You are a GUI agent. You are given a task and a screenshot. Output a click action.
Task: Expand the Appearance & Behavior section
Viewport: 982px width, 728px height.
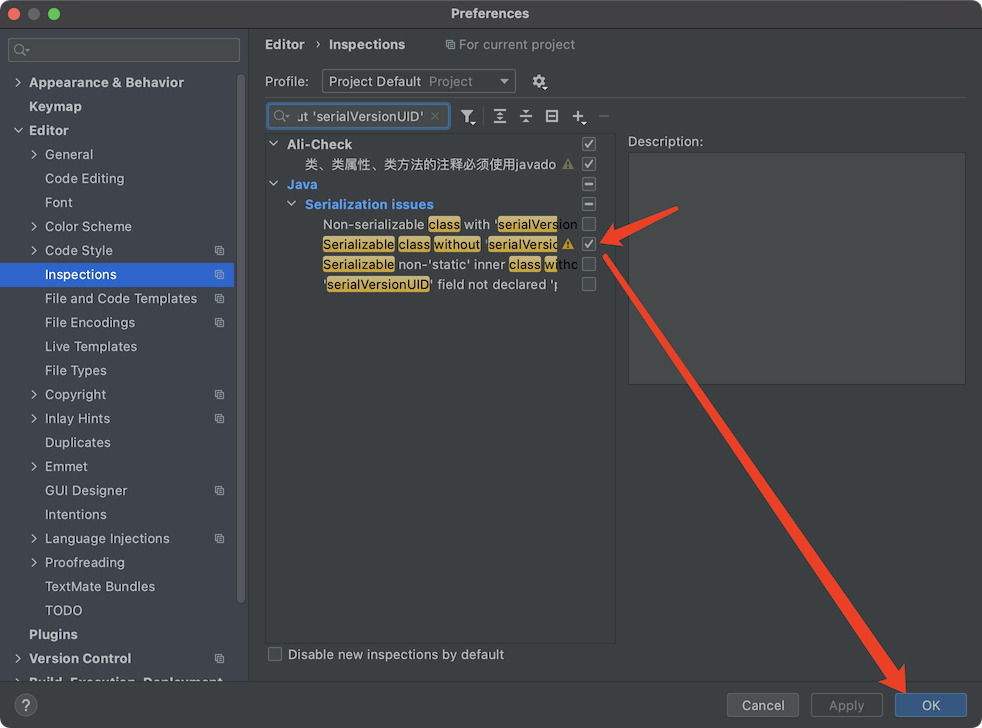18,83
